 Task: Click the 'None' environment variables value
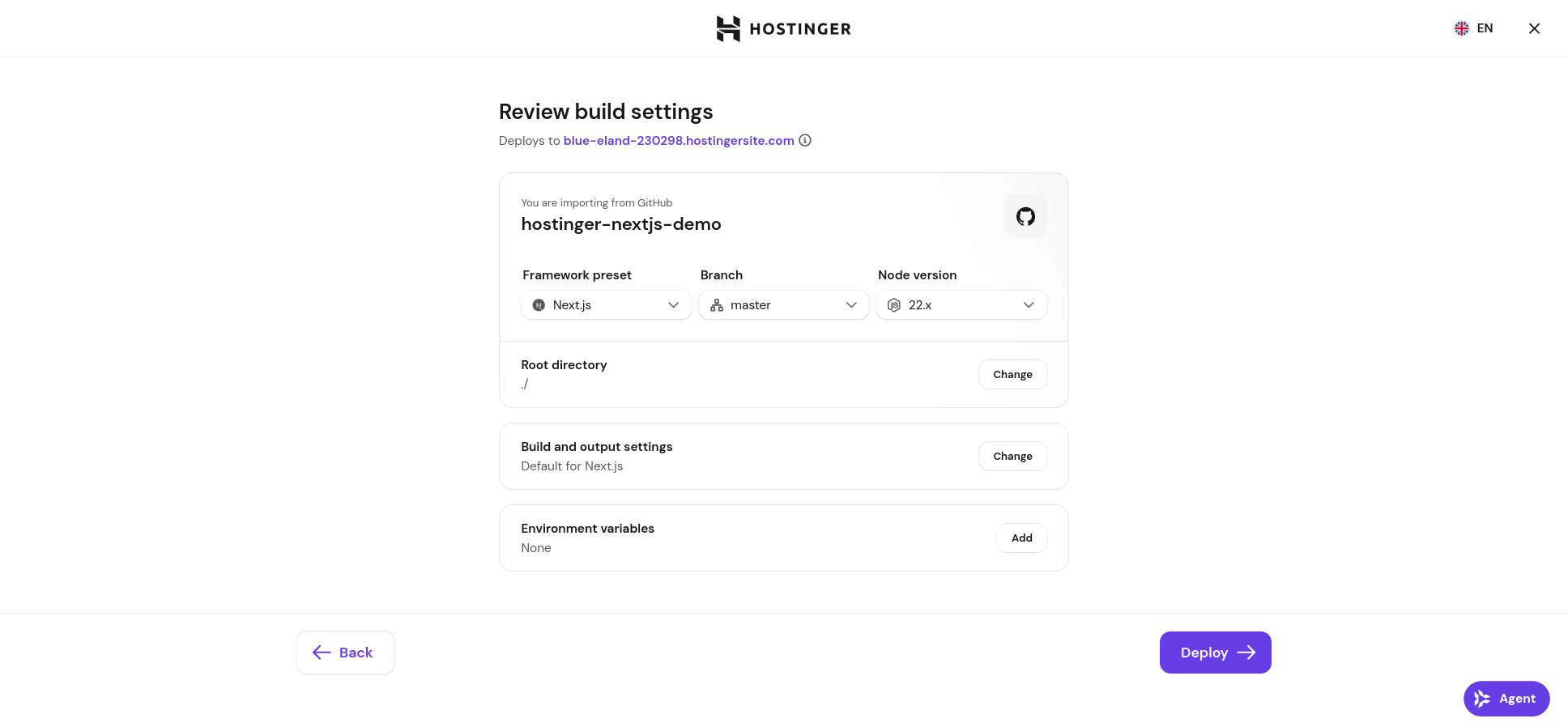tap(536, 548)
